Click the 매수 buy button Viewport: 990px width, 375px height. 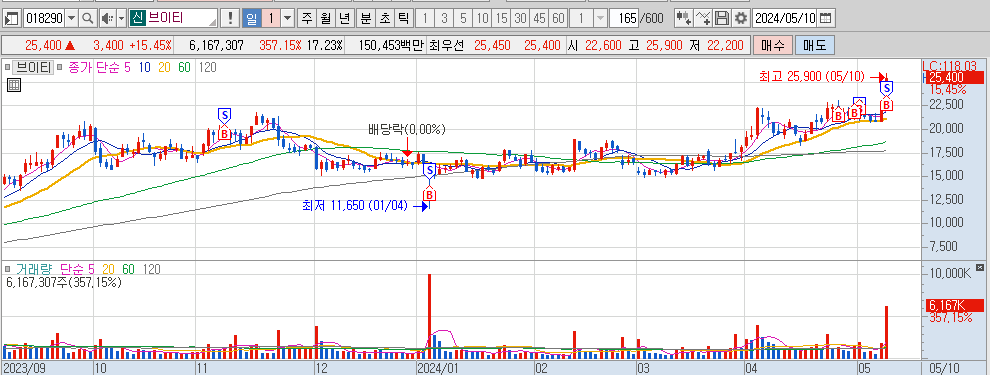772,45
